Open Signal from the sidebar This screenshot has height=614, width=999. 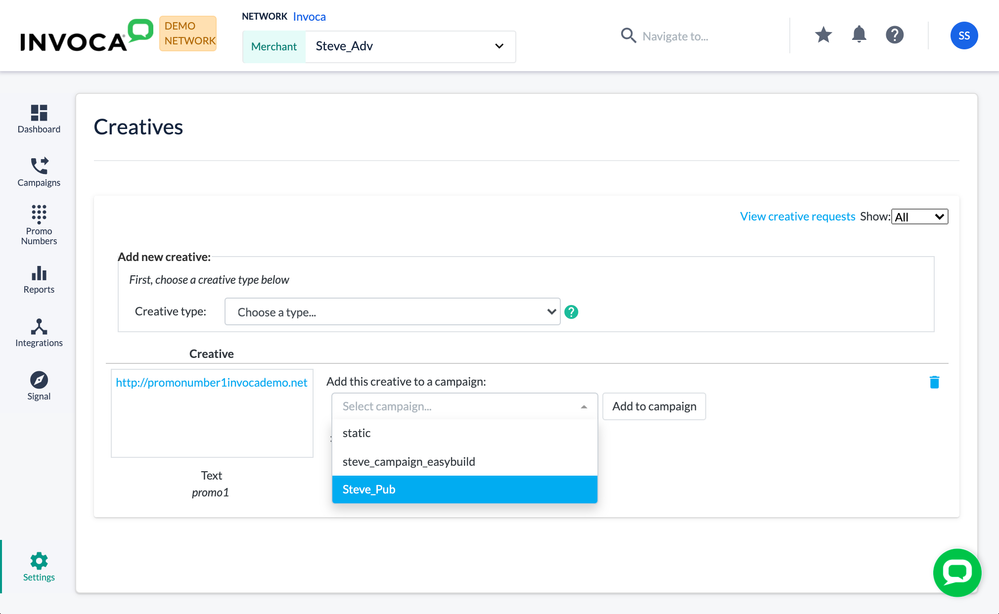[x=39, y=386]
